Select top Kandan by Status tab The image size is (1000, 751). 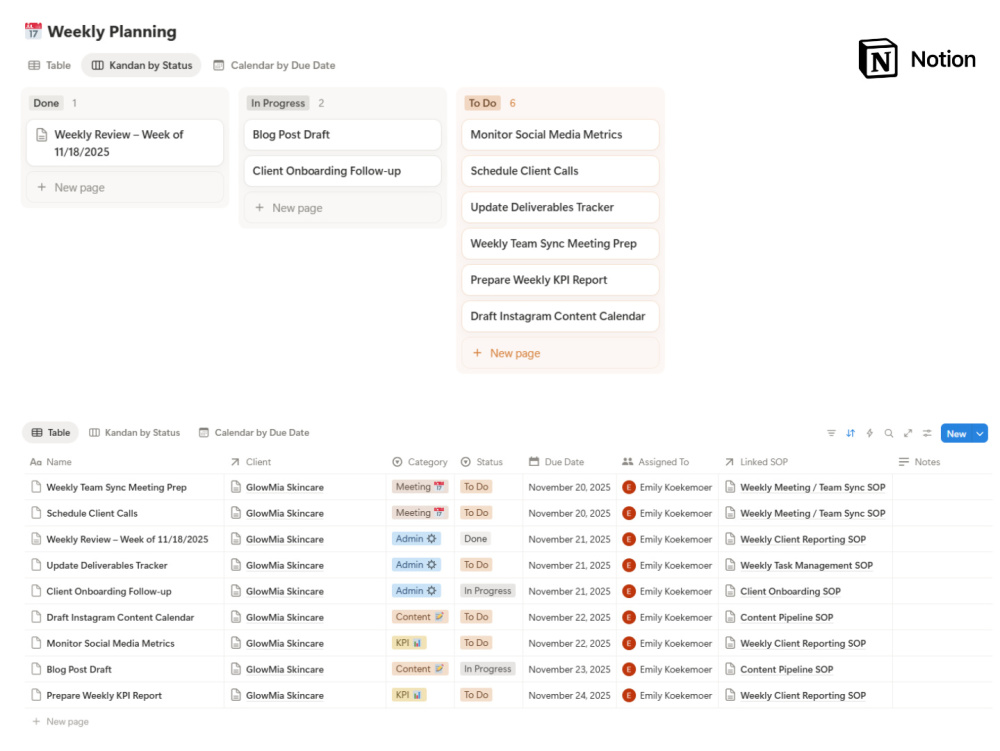tap(142, 65)
